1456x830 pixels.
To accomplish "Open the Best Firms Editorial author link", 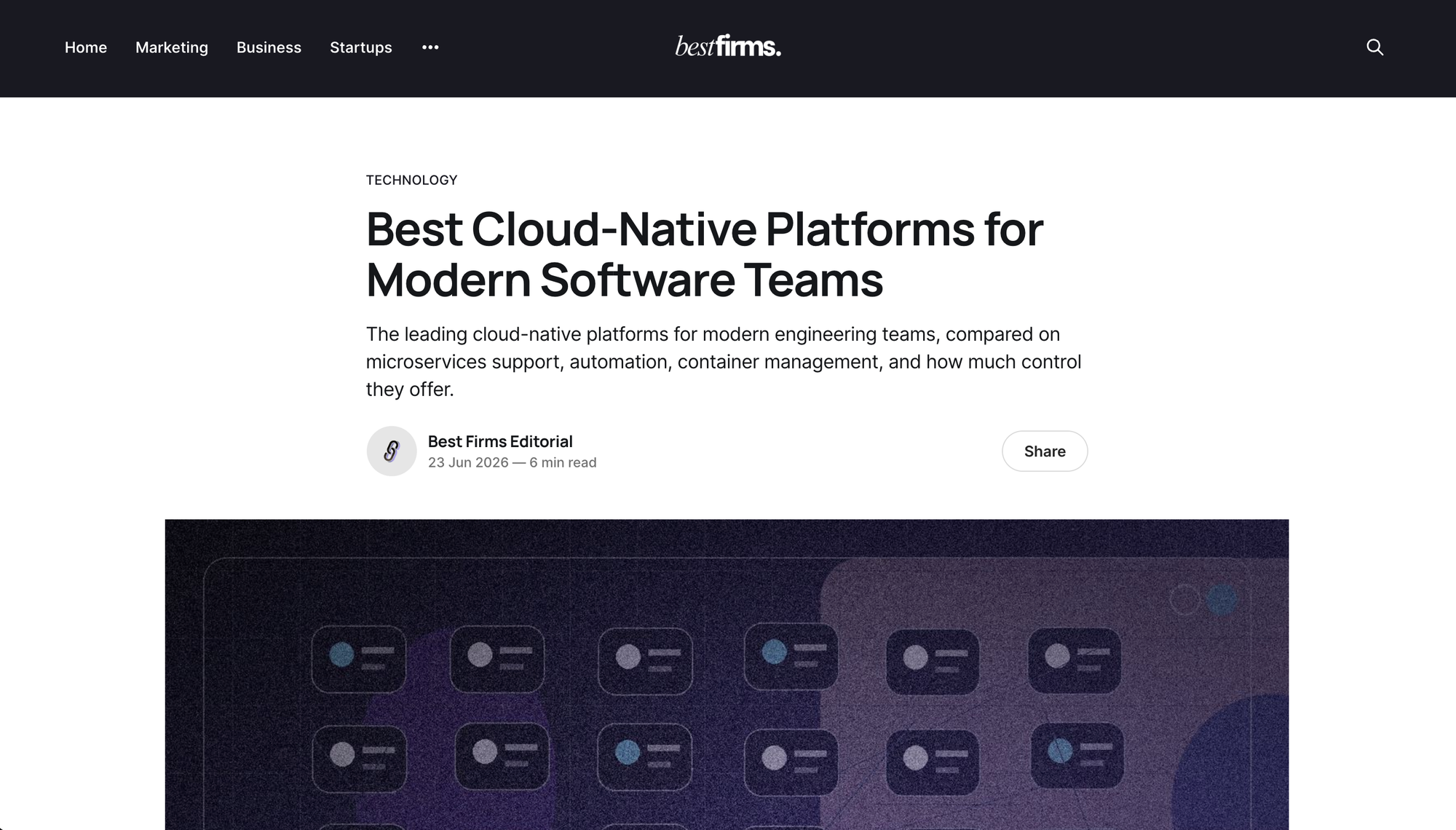I will (500, 441).
